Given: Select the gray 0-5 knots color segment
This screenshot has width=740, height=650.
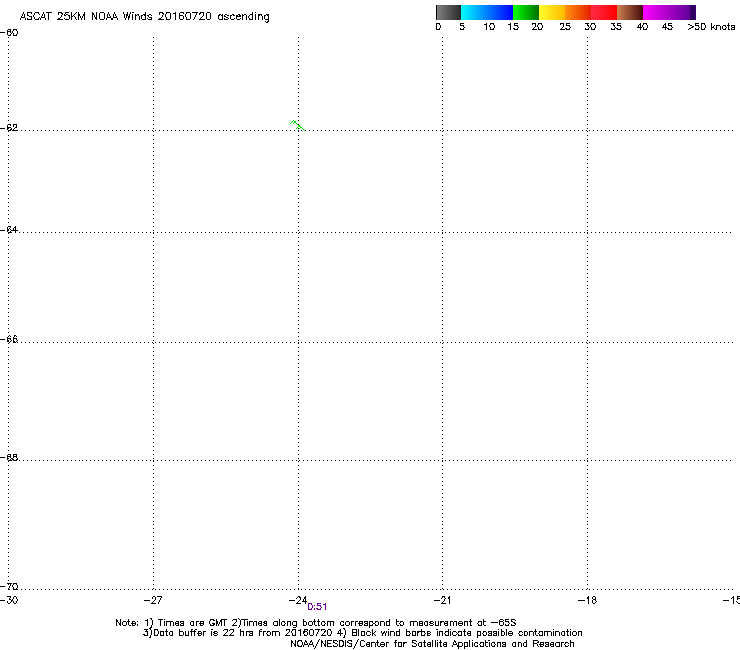Looking at the screenshot, I should click(448, 12).
